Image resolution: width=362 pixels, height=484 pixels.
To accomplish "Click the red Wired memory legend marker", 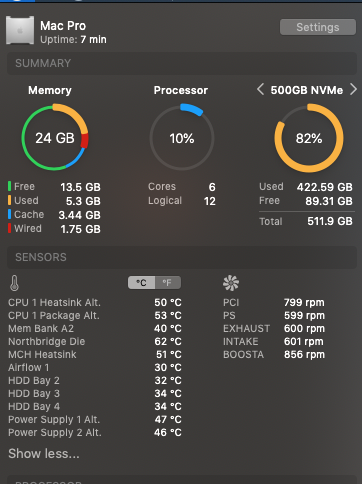I will (10, 228).
